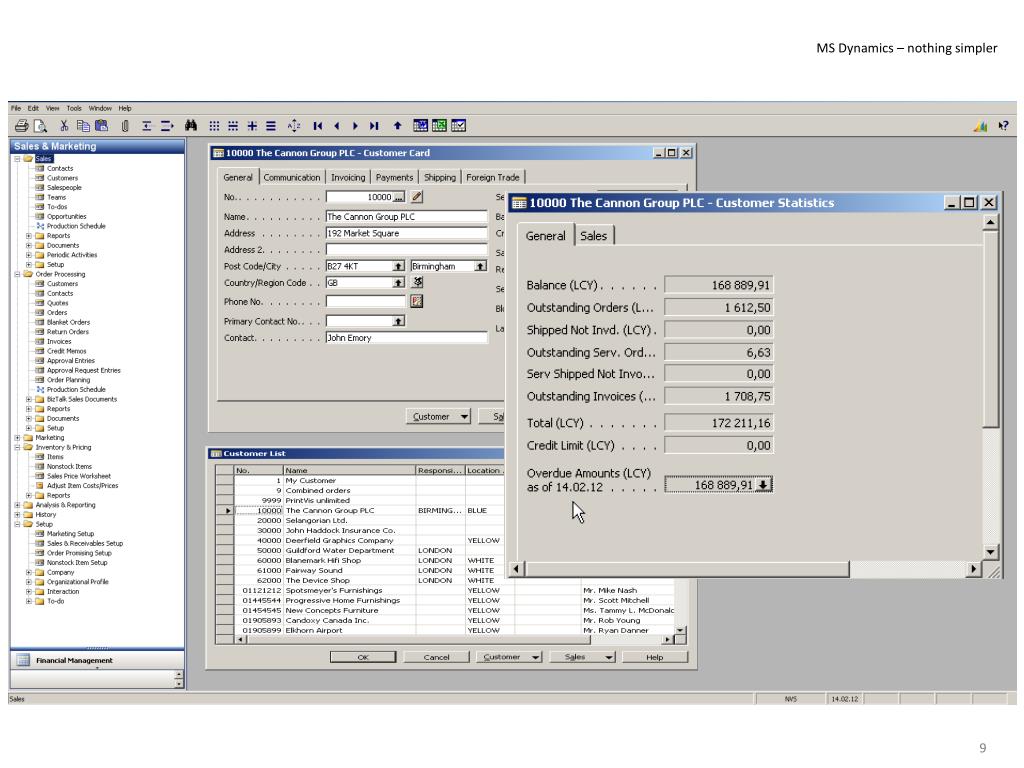Expand the Marketing tree node

tap(18, 438)
